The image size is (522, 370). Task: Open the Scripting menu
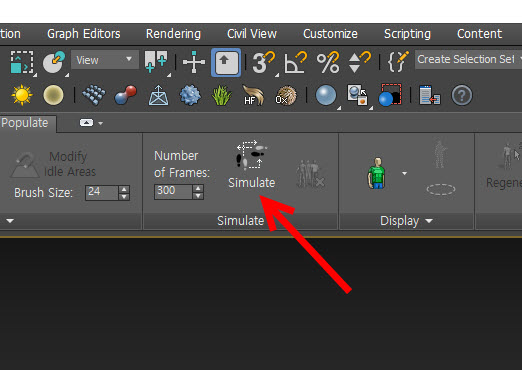(407, 34)
